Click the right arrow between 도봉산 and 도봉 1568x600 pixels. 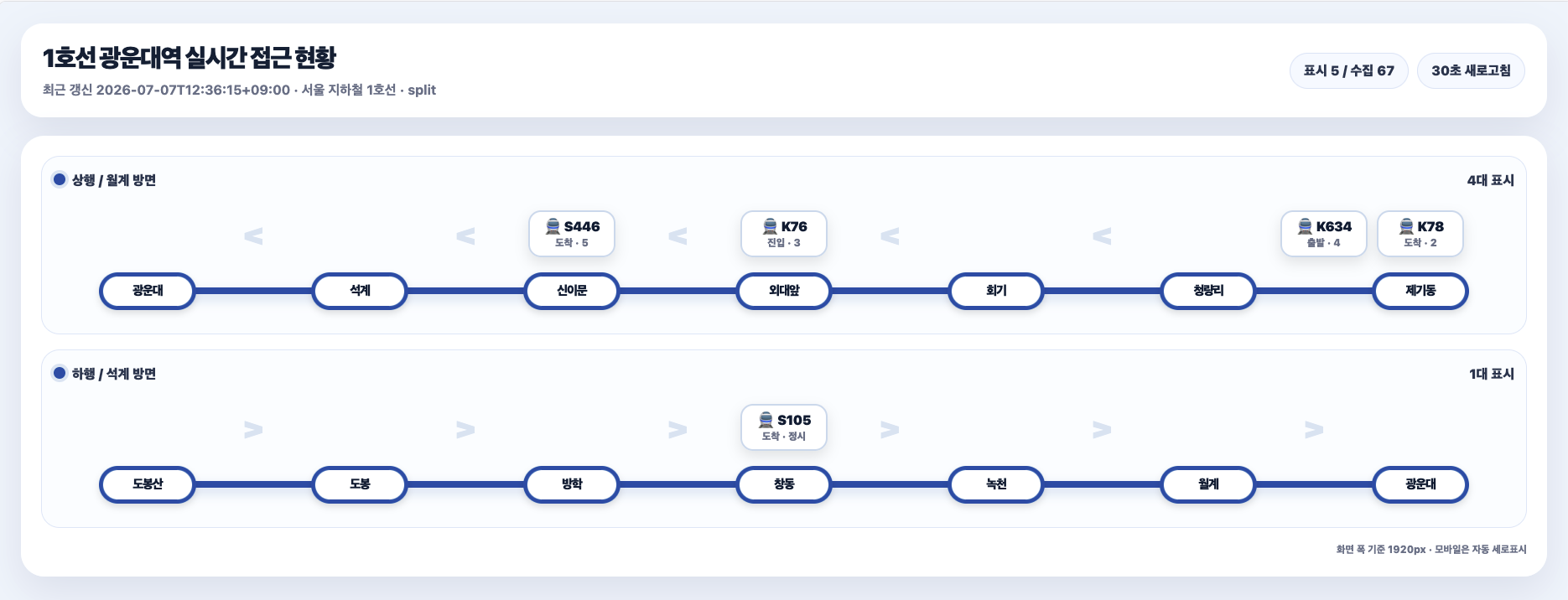[253, 430]
